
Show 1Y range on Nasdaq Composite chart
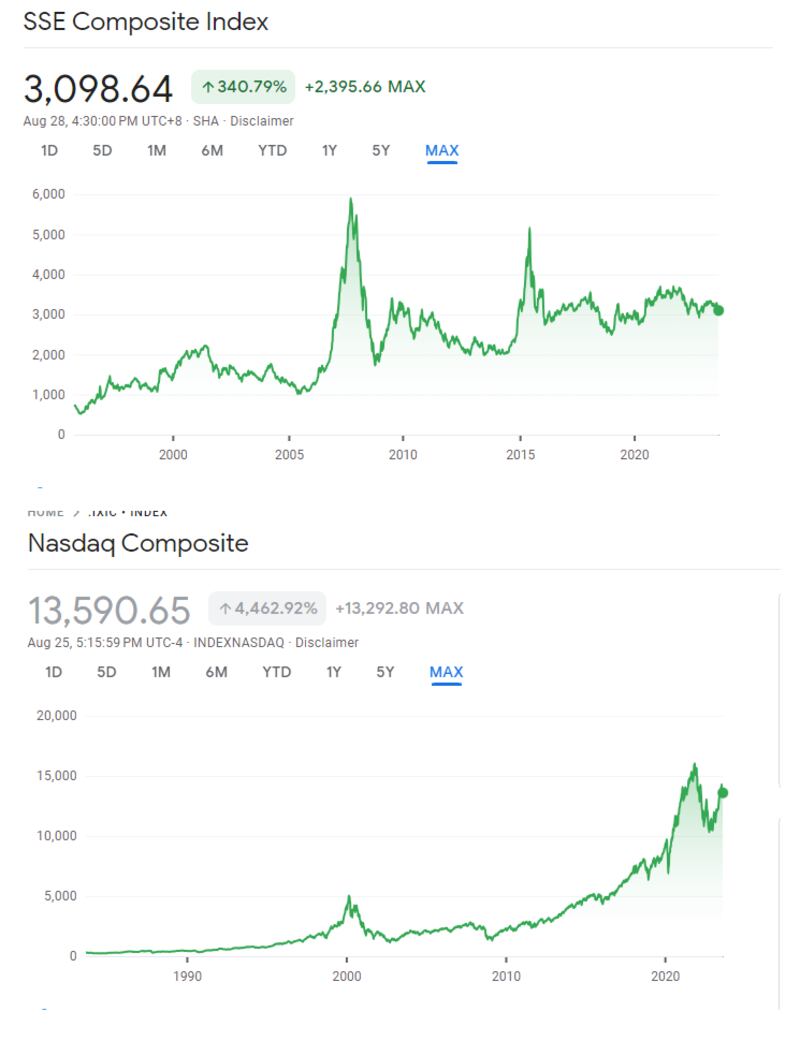[x=334, y=672]
